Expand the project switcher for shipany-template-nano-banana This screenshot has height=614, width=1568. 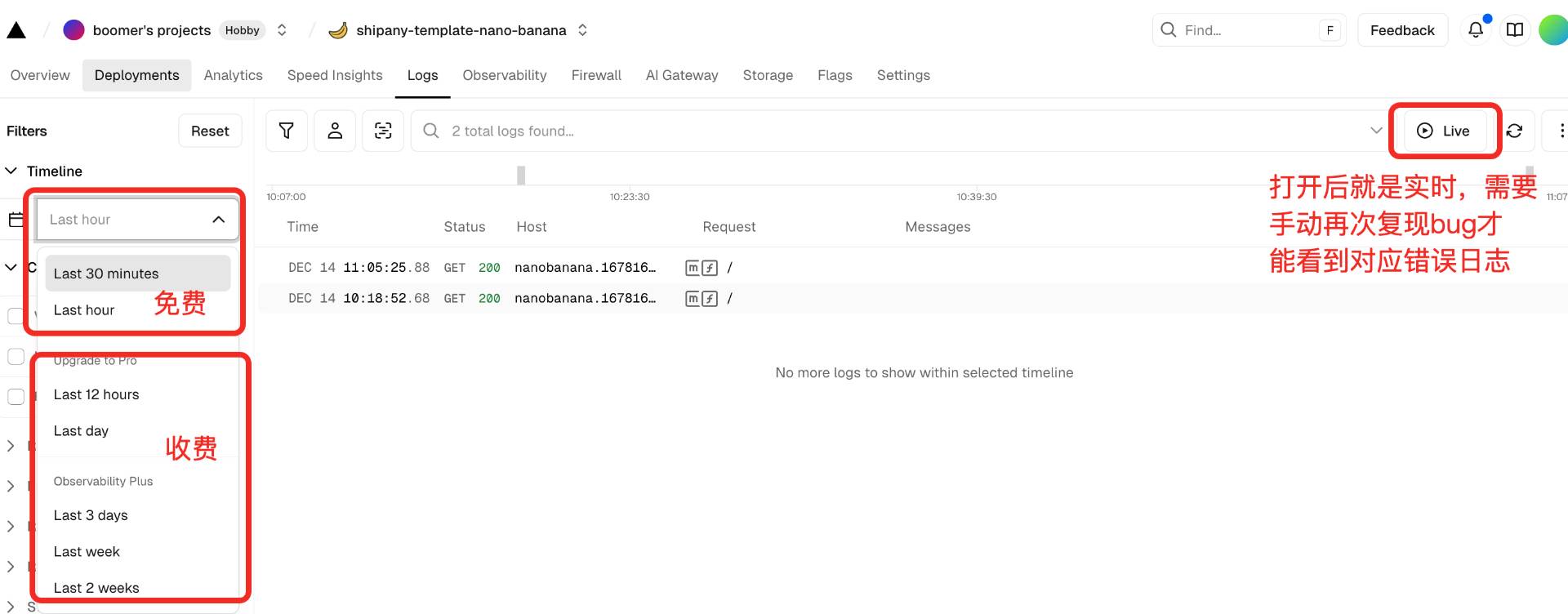(582, 30)
